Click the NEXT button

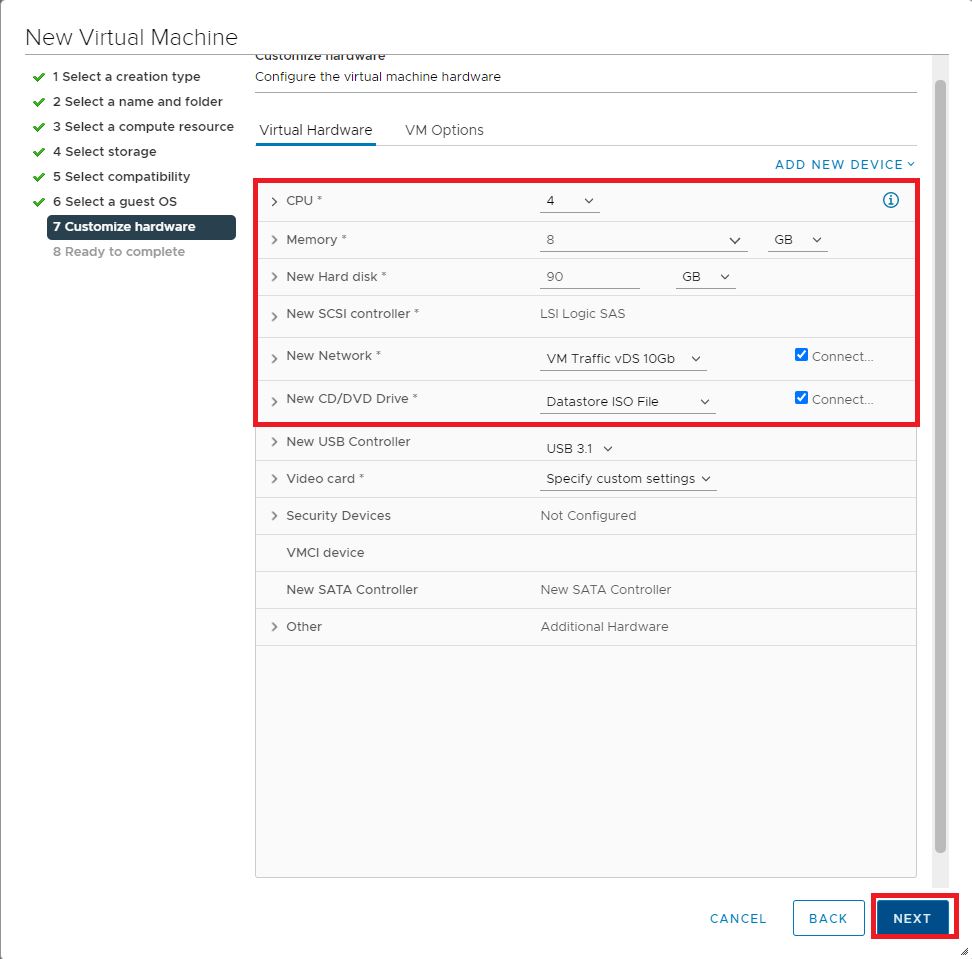(x=912, y=918)
